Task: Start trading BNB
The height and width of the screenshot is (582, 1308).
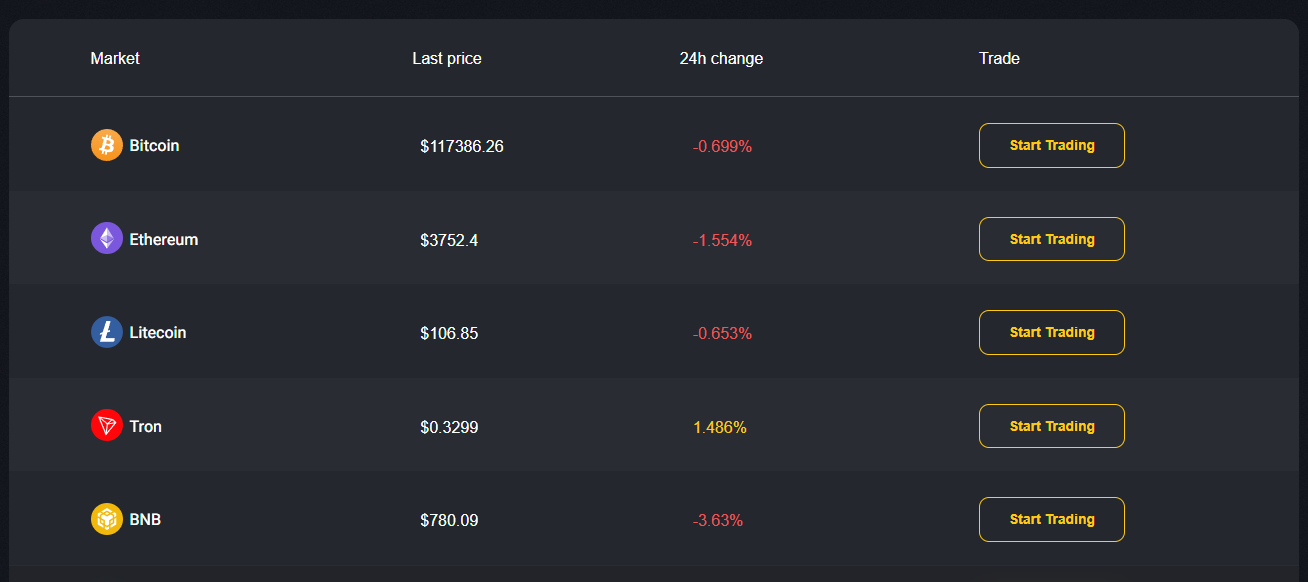Action: pyautogui.click(x=1052, y=519)
